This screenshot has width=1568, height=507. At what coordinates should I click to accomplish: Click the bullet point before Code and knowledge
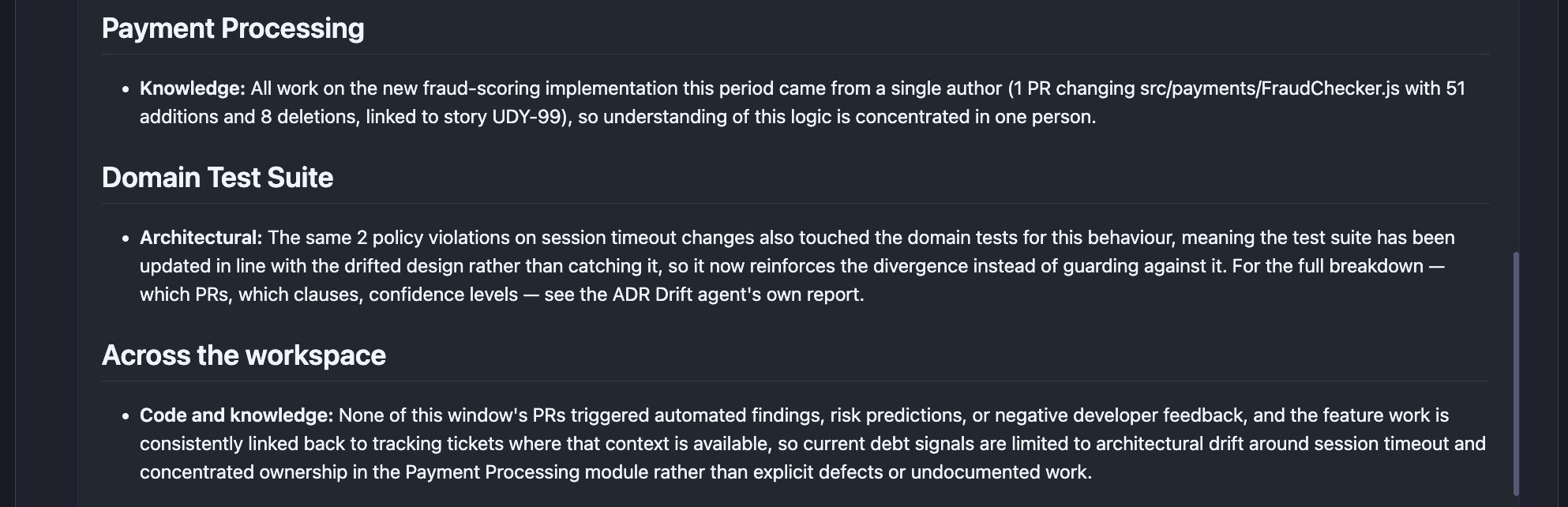tap(126, 416)
